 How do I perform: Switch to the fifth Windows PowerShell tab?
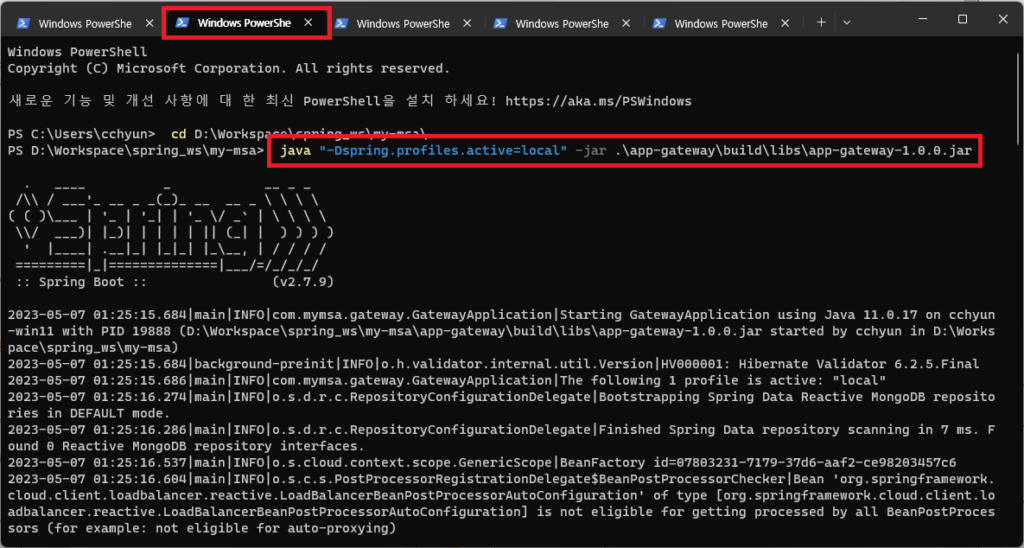(x=721, y=24)
